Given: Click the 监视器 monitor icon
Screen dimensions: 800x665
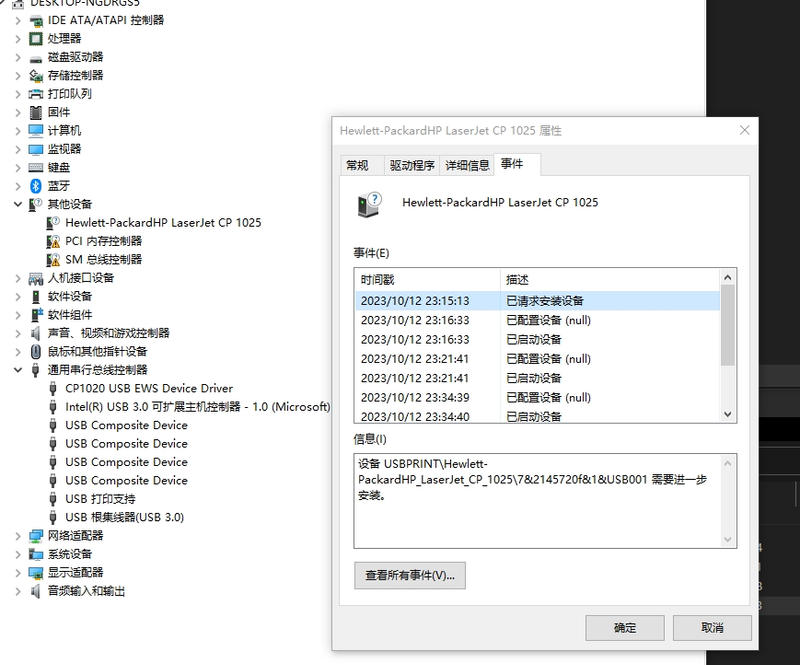Looking at the screenshot, I should click(36, 149).
